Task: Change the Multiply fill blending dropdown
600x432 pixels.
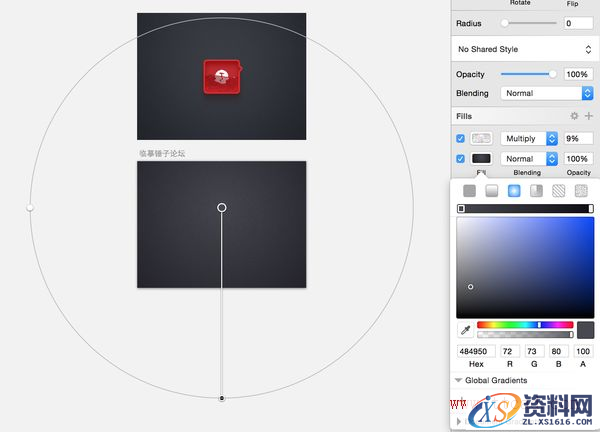Action: click(x=528, y=139)
